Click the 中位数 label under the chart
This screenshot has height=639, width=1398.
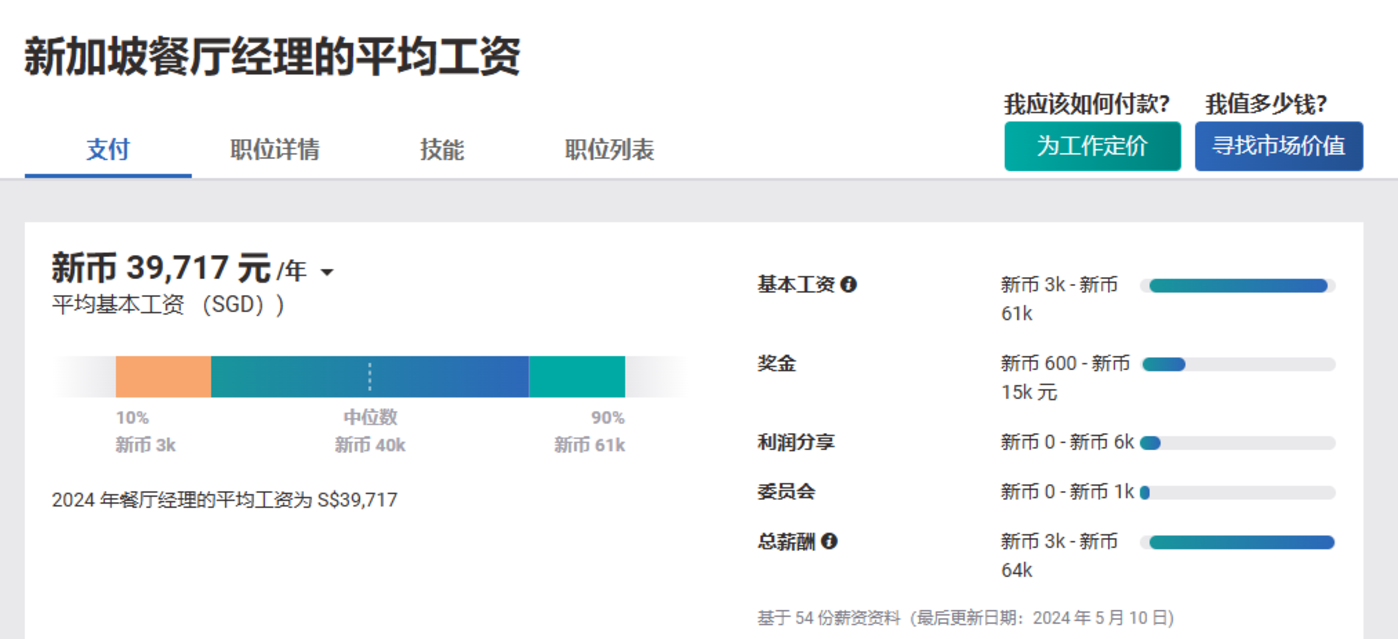tap(370, 417)
